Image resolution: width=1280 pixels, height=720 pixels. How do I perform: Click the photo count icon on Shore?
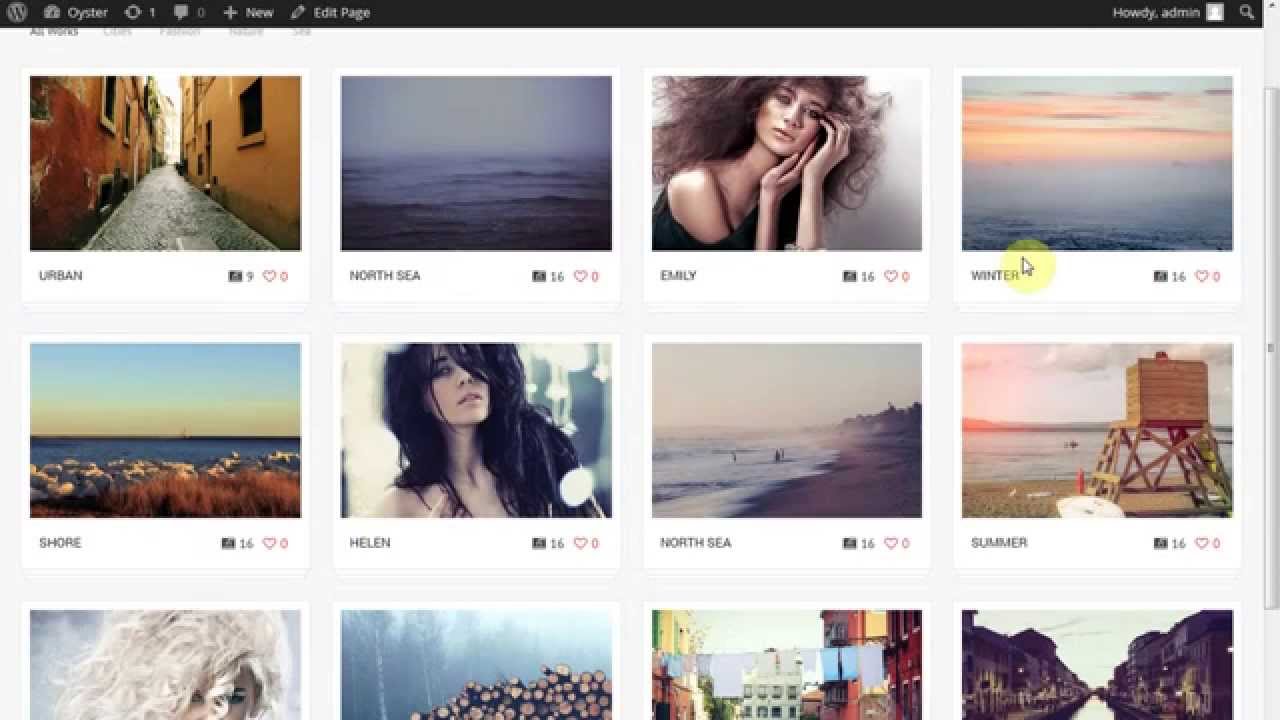click(x=228, y=543)
